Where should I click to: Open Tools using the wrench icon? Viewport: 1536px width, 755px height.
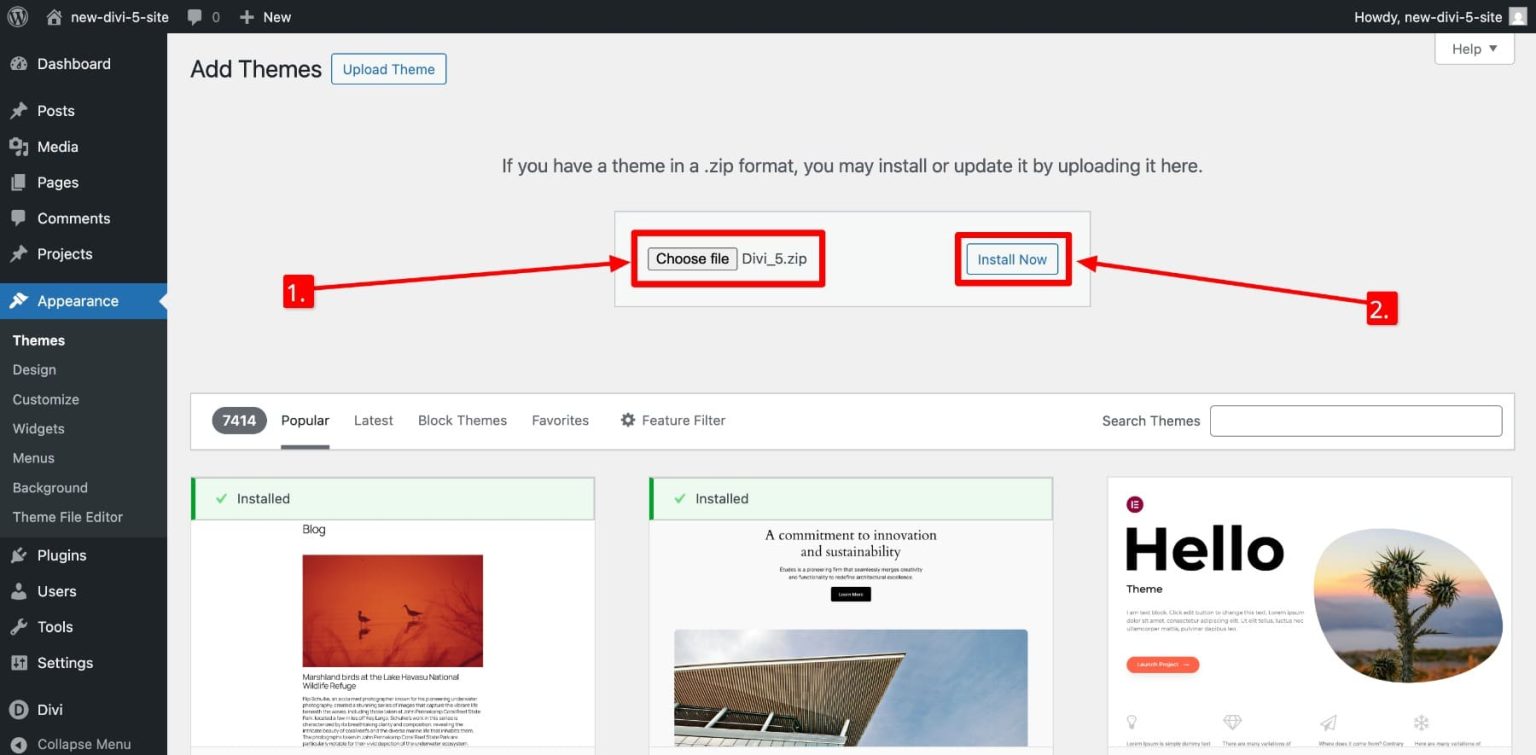tap(20, 627)
